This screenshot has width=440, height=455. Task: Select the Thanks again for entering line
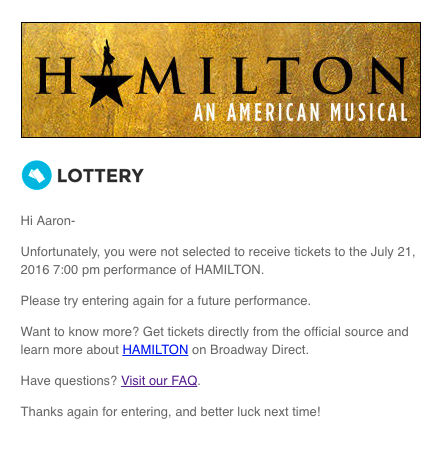coord(171,412)
